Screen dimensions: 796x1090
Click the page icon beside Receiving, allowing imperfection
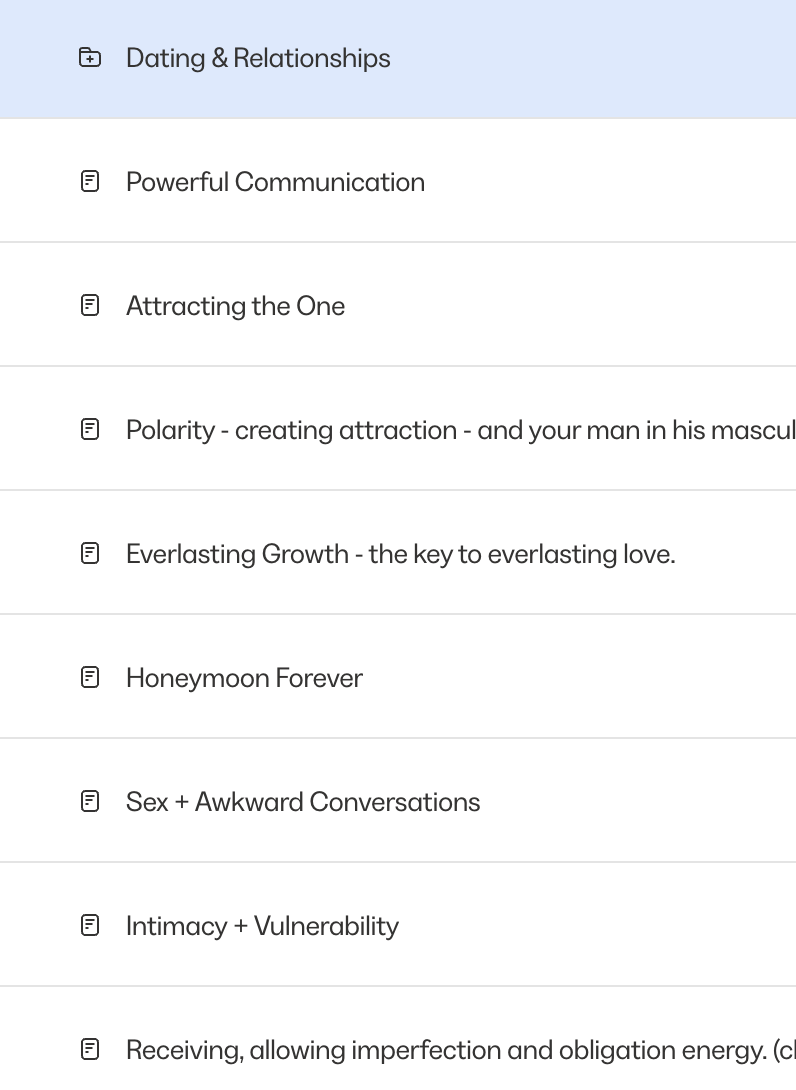(x=90, y=1049)
